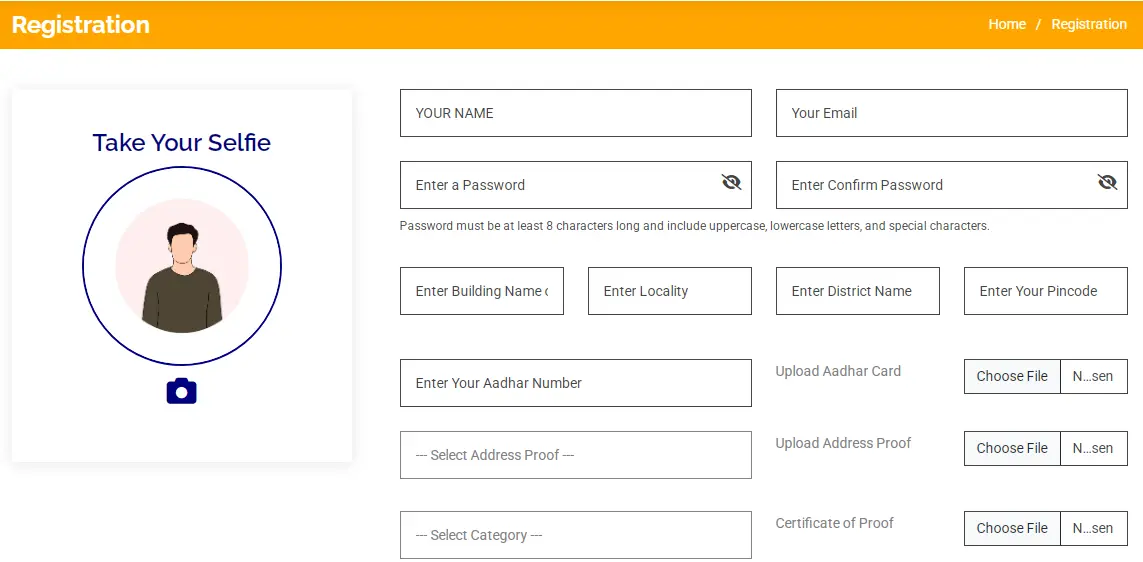1143x562 pixels.
Task: Focus the YOUR NAME input field
Action: [x=575, y=113]
